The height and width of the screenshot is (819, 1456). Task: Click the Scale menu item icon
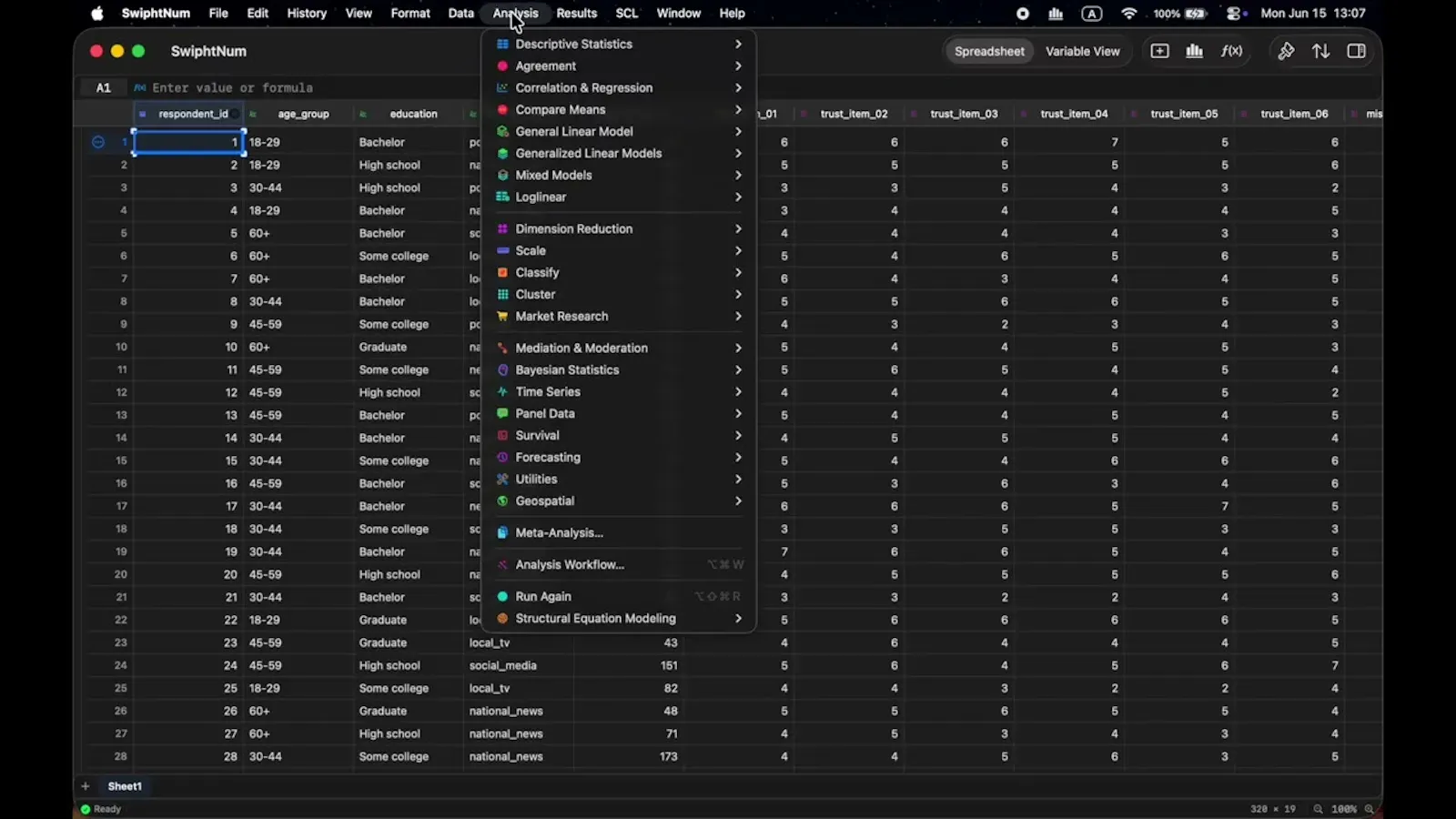pyautogui.click(x=502, y=250)
